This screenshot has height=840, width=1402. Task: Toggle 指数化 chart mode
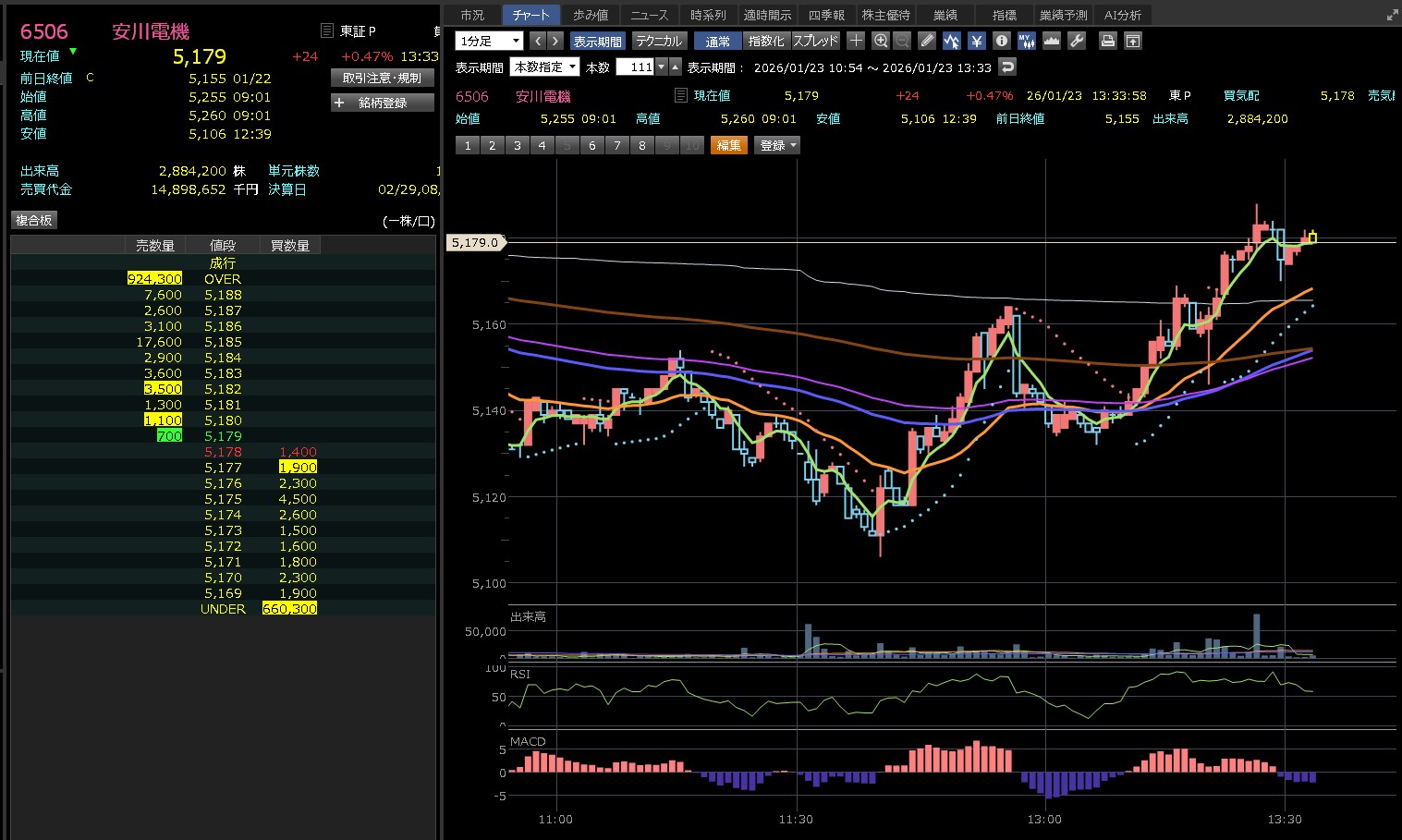pos(765,41)
